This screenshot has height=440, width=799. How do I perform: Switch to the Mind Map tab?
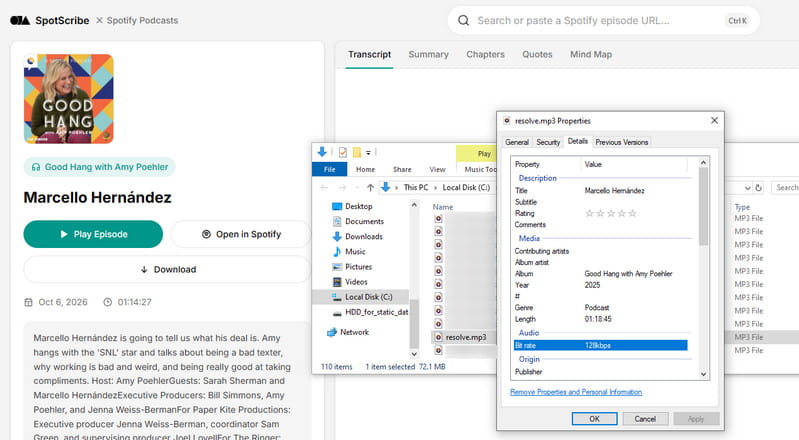pyautogui.click(x=591, y=55)
